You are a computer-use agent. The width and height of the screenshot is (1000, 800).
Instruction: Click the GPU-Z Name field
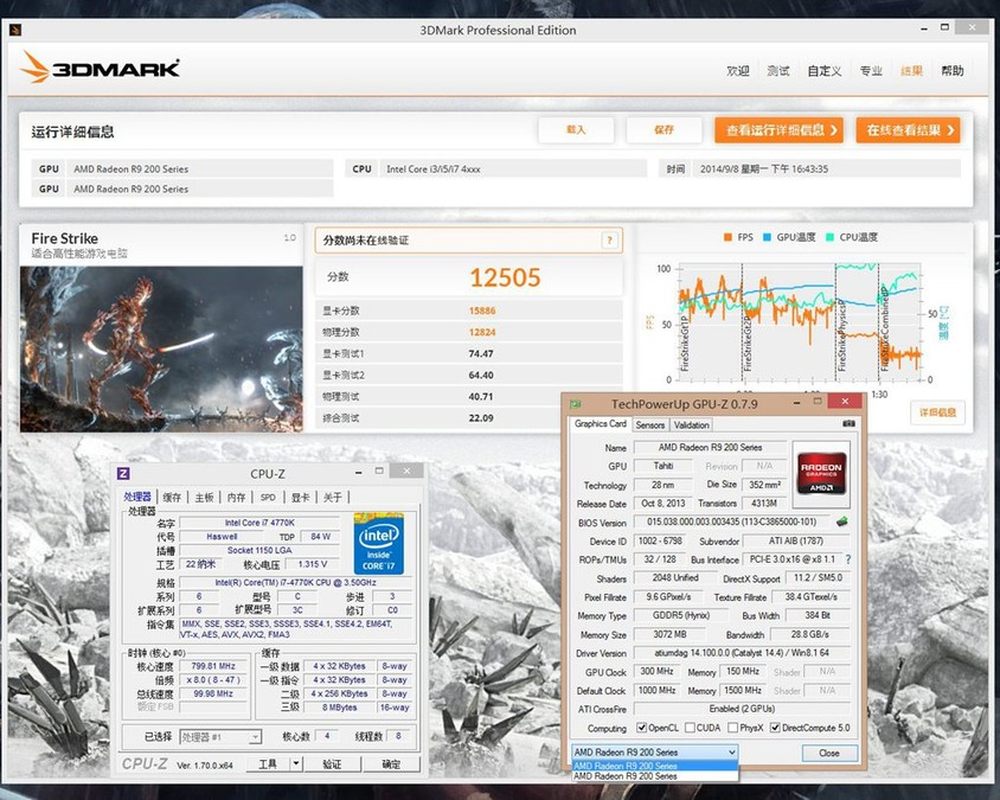710,447
